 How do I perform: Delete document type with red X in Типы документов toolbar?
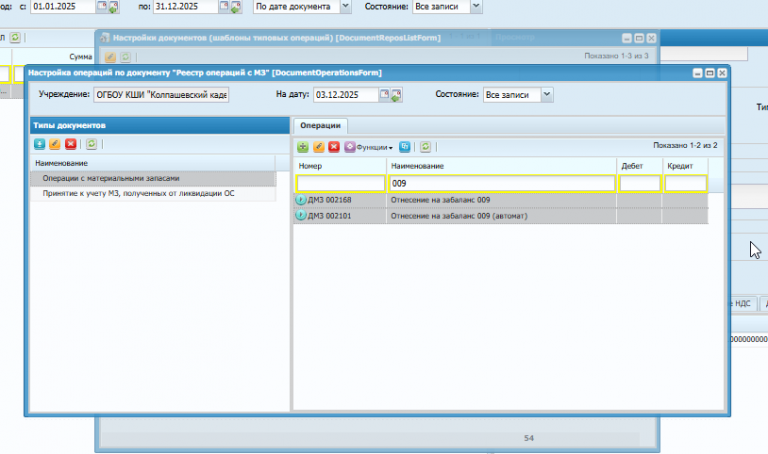click(71, 144)
